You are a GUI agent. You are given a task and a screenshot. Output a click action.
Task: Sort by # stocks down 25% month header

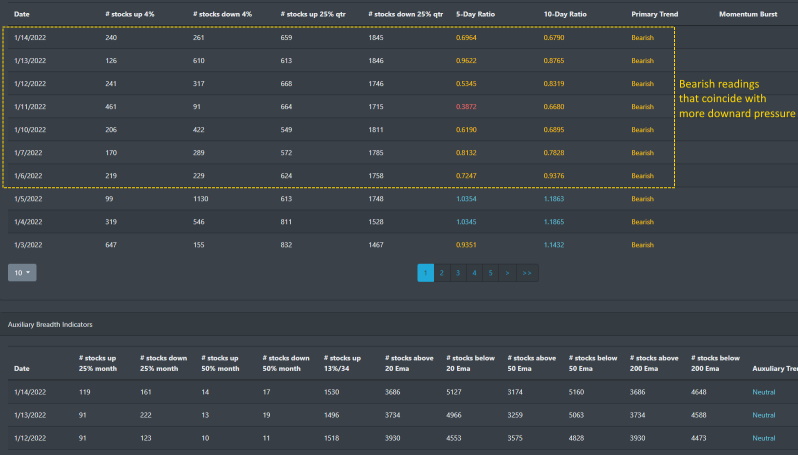(x=163, y=363)
